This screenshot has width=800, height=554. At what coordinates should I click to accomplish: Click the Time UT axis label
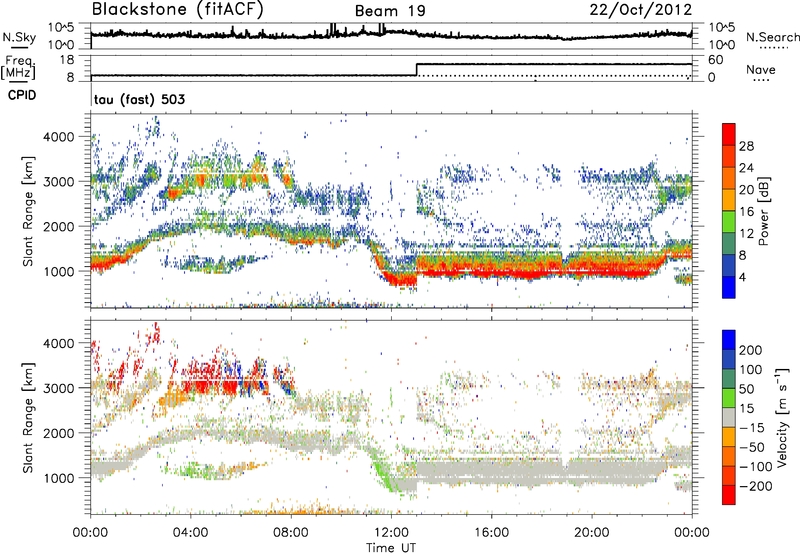click(391, 547)
